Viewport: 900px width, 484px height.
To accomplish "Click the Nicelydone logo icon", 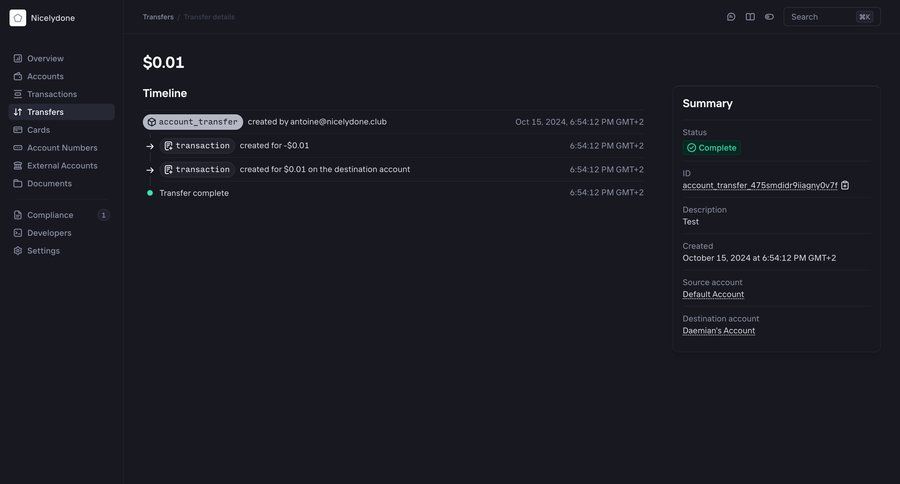I will 18,18.
